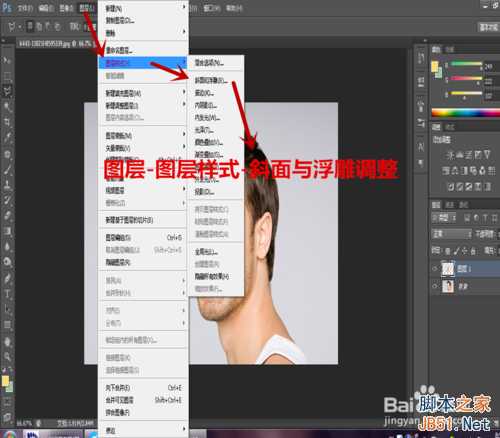Choose Add to Selection mode in options bar
Viewport: 500px width, 438px height.
39,26
